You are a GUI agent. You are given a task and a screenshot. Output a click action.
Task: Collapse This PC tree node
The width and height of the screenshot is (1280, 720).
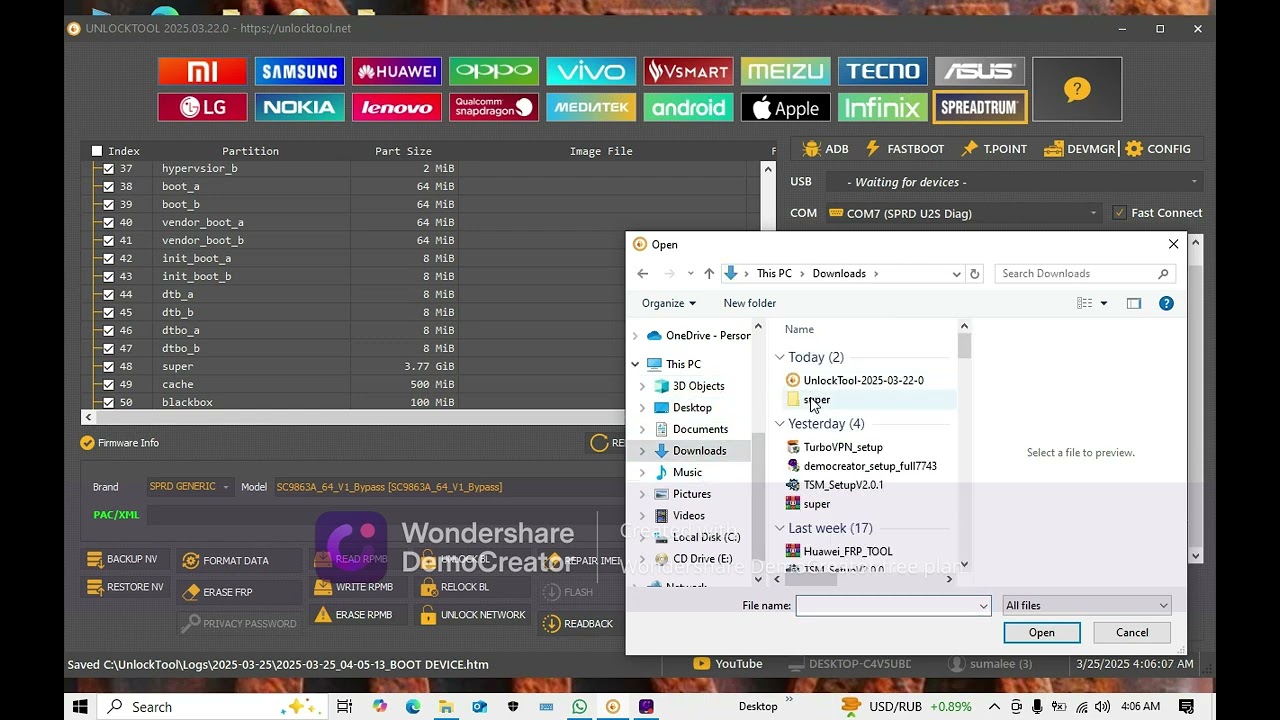click(635, 364)
